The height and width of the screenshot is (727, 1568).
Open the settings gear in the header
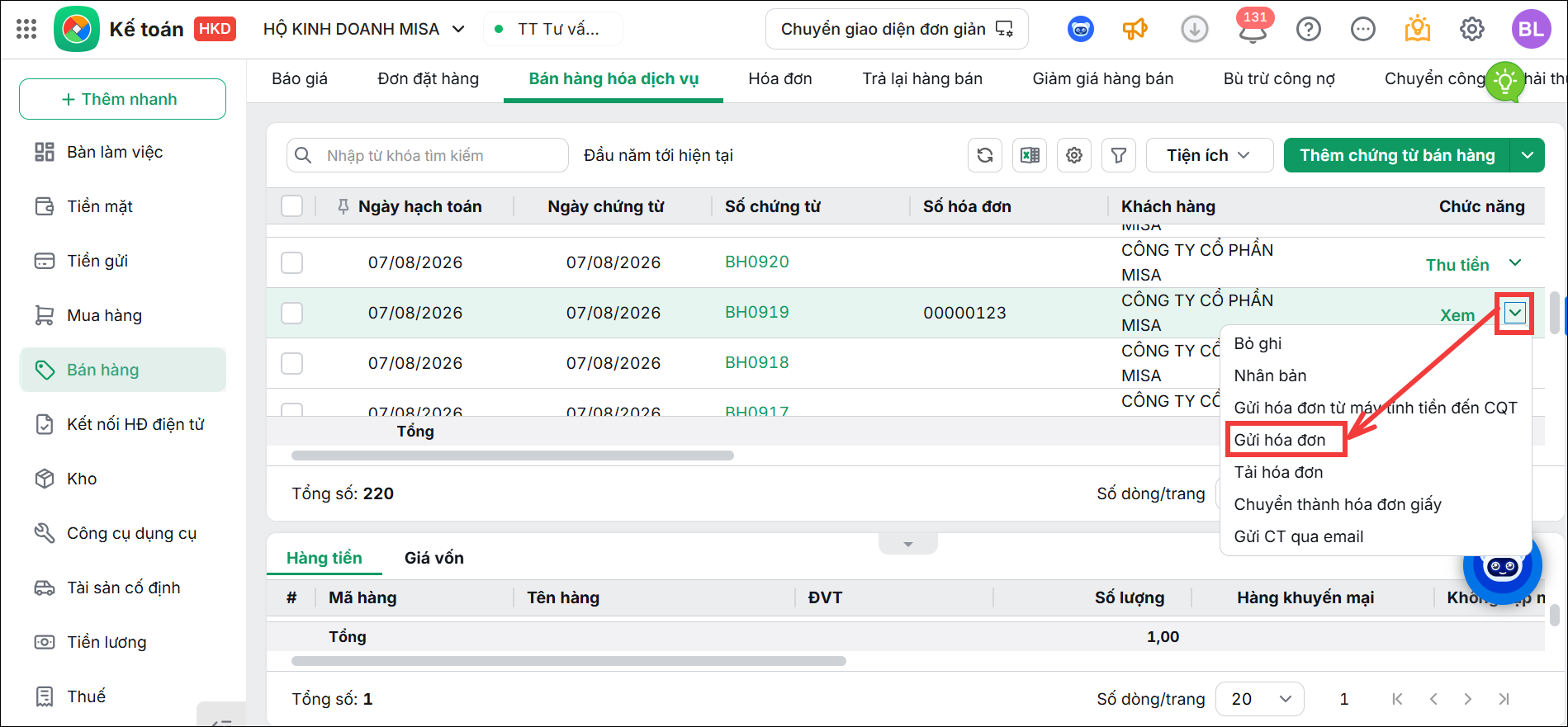point(1471,30)
